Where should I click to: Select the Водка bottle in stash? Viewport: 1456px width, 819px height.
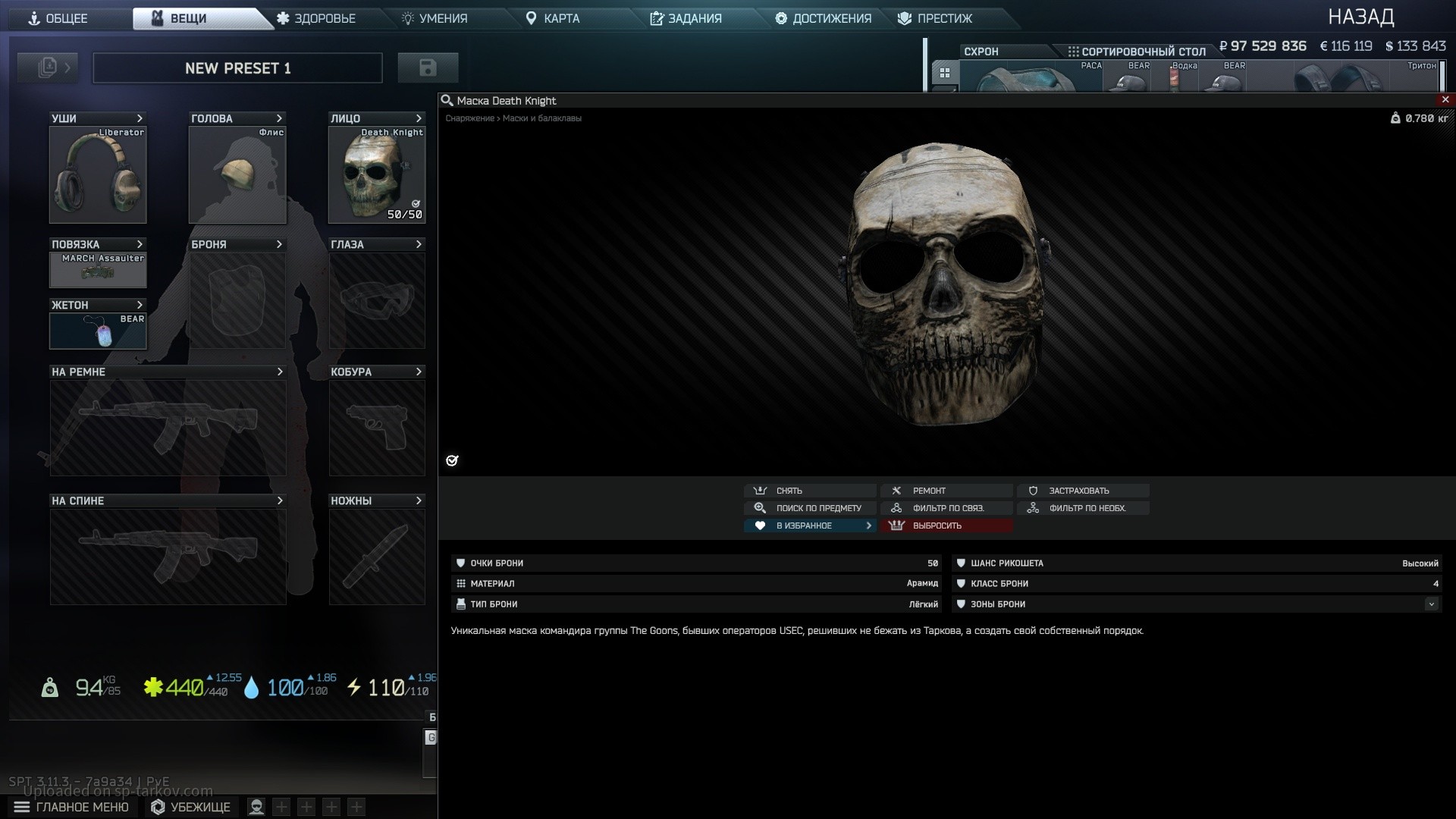click(x=1176, y=76)
